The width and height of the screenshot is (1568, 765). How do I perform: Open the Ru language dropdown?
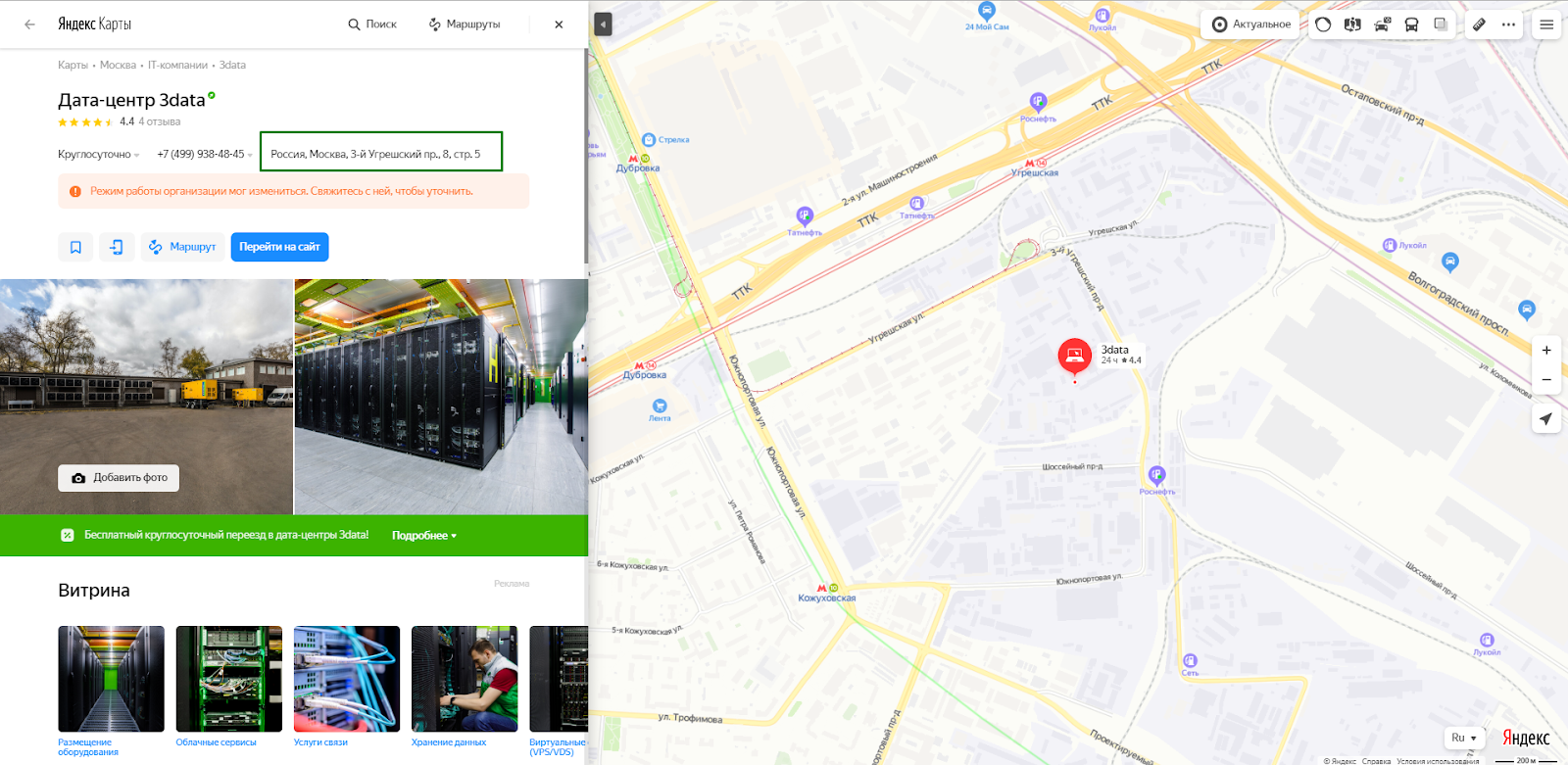[x=1464, y=738]
